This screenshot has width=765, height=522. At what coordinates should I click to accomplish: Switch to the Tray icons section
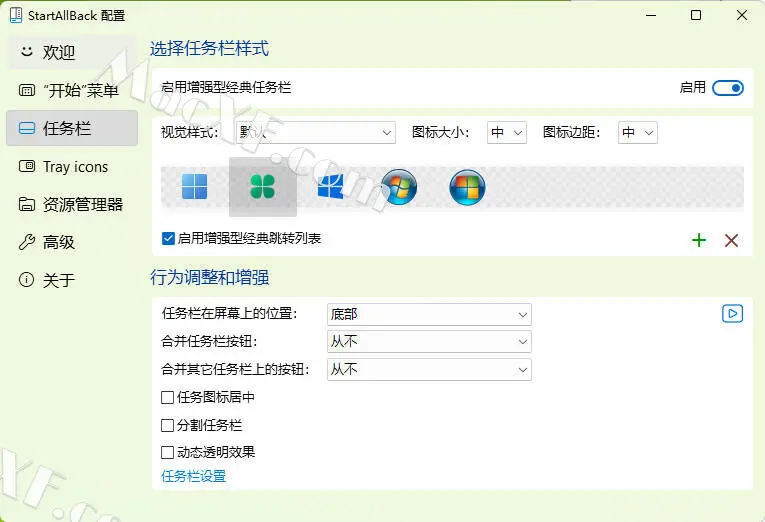point(72,166)
